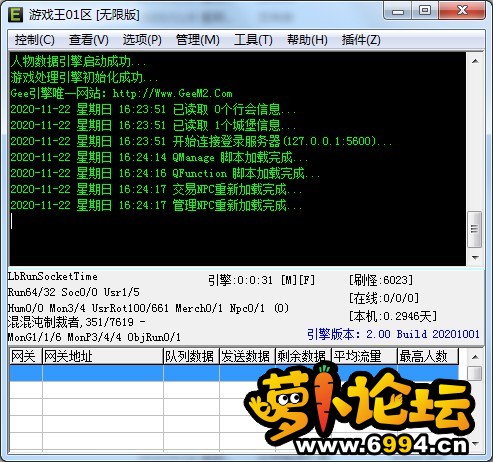
Task: Select the 网关 column header
Action: pyautogui.click(x=26, y=356)
